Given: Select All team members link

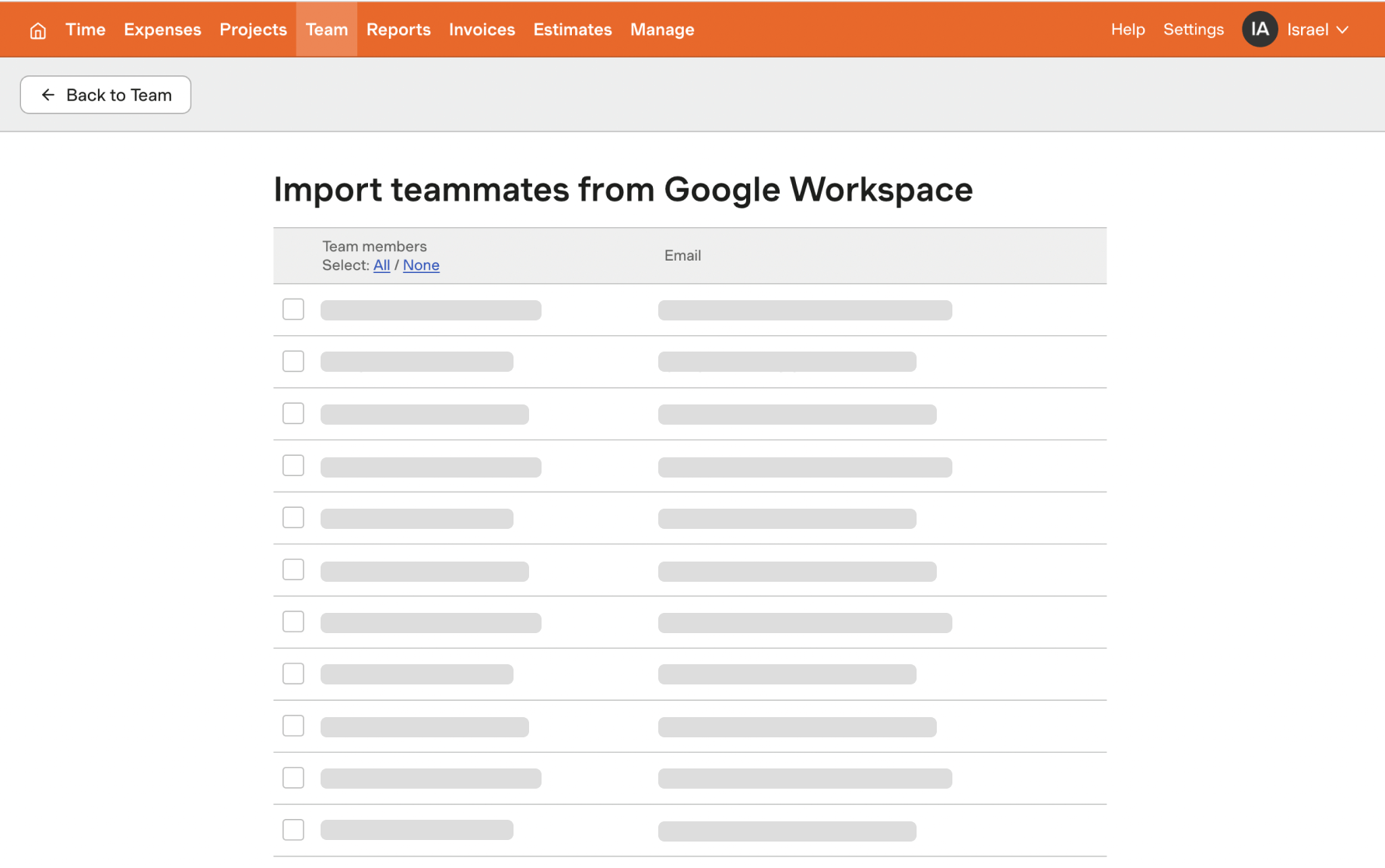Looking at the screenshot, I should pyautogui.click(x=381, y=265).
